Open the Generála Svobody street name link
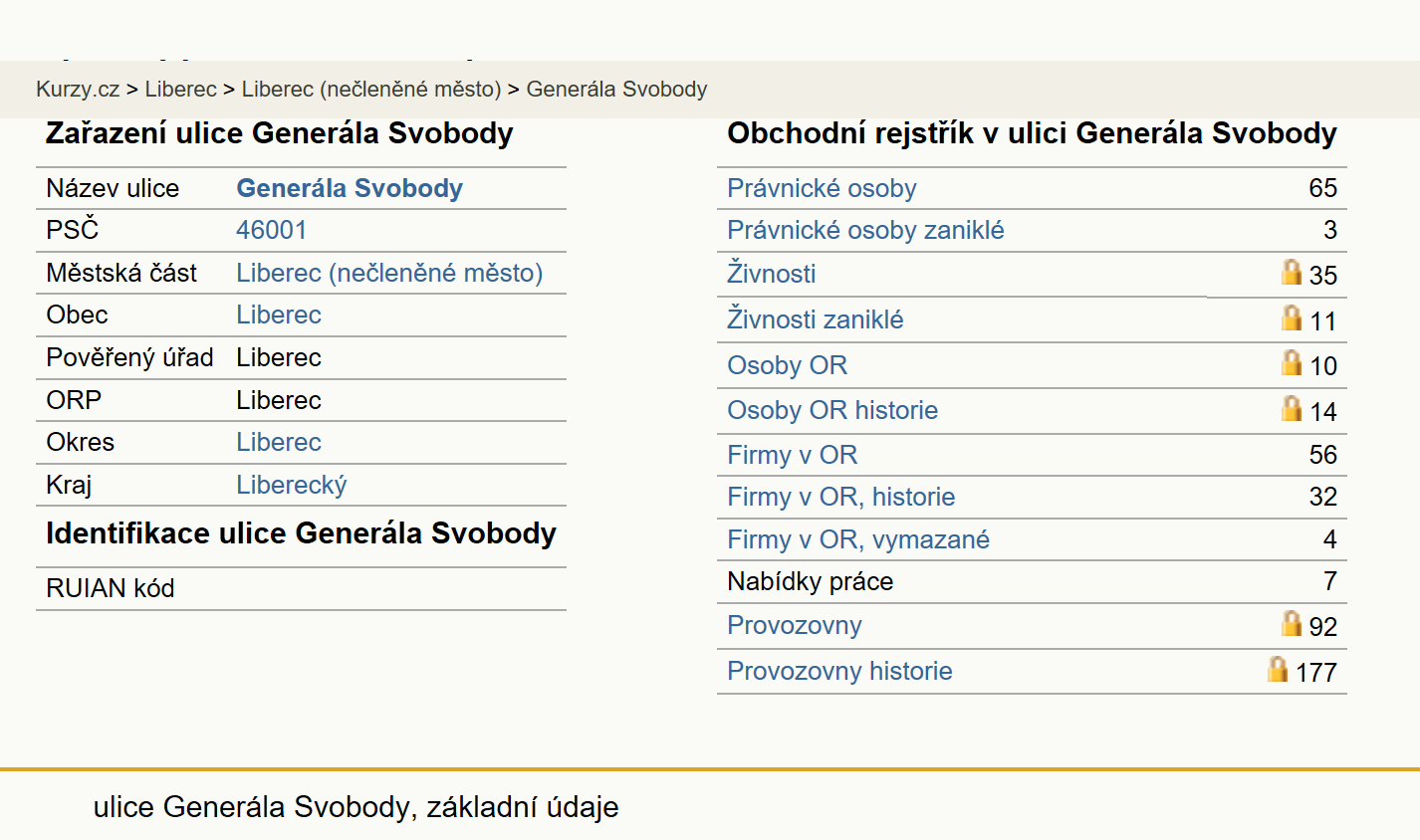The height and width of the screenshot is (840, 1420). point(350,188)
